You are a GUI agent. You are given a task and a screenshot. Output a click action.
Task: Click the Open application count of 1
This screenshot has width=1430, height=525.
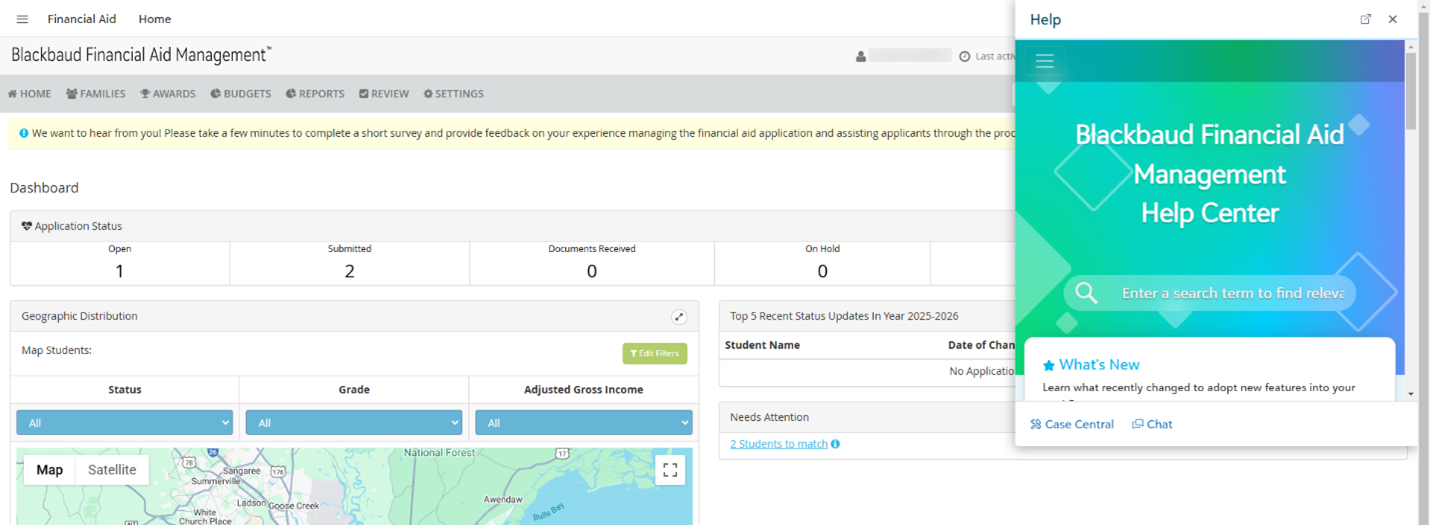120,271
